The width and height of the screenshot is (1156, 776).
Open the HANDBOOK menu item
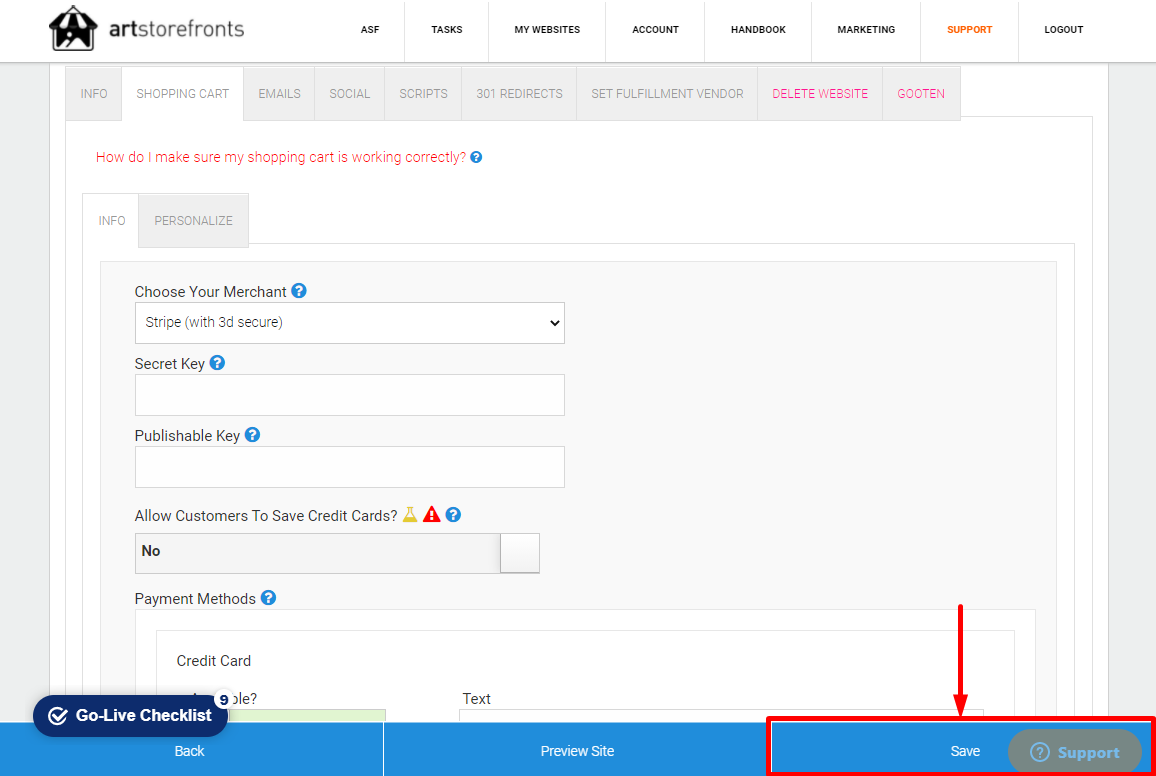[x=758, y=30]
